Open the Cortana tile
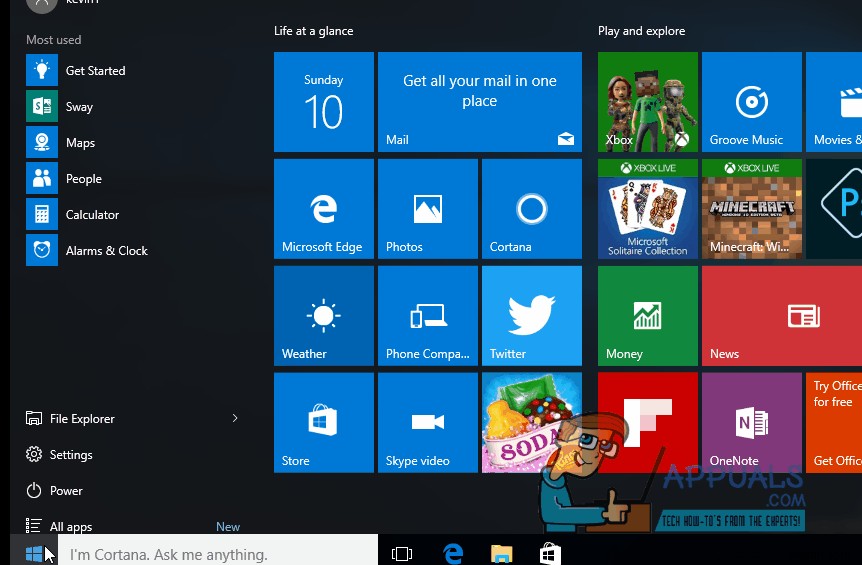Viewport: 862px width, 565px height. click(532, 209)
